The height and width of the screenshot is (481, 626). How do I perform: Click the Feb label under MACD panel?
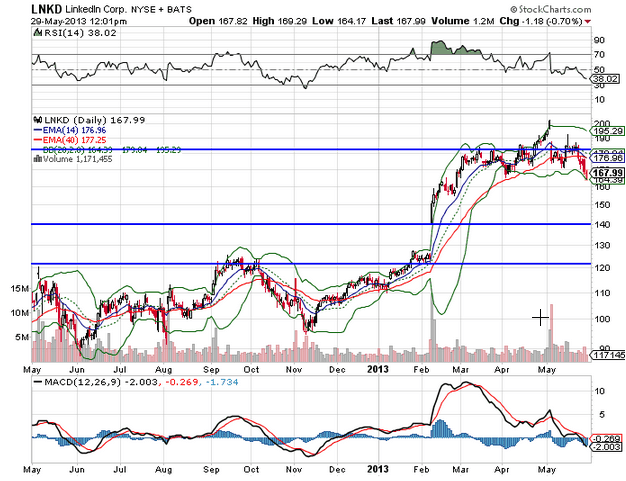(x=421, y=469)
